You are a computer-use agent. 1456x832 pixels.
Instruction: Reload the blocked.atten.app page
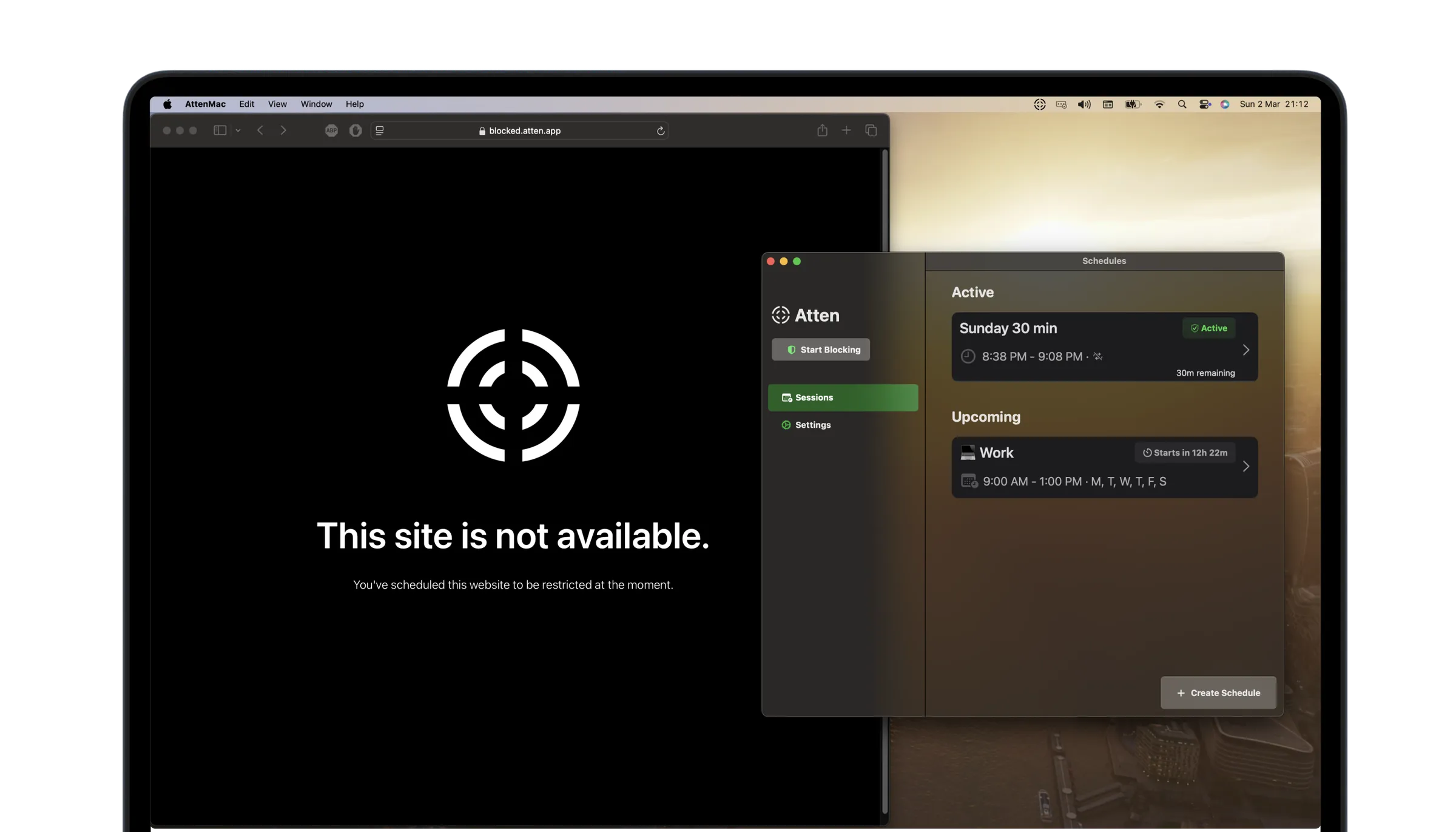[661, 131]
